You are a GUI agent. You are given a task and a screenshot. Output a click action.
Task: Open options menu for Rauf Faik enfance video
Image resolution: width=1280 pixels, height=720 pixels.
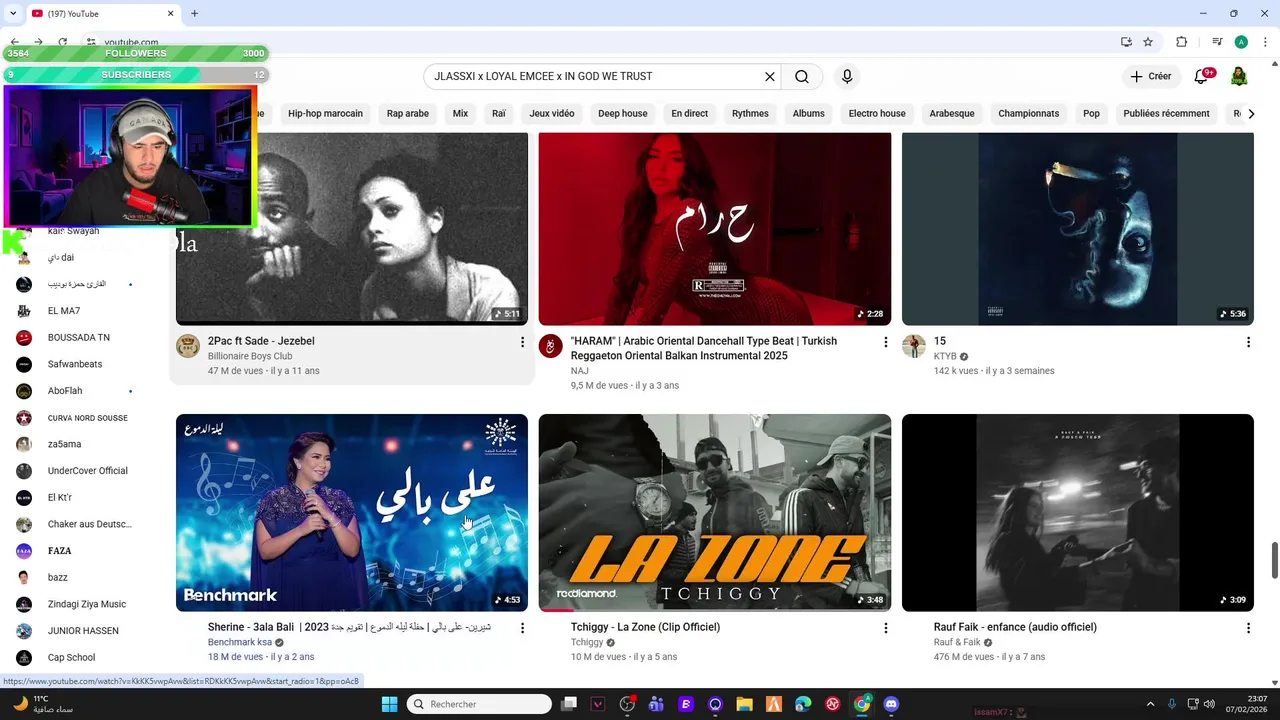(1248, 628)
